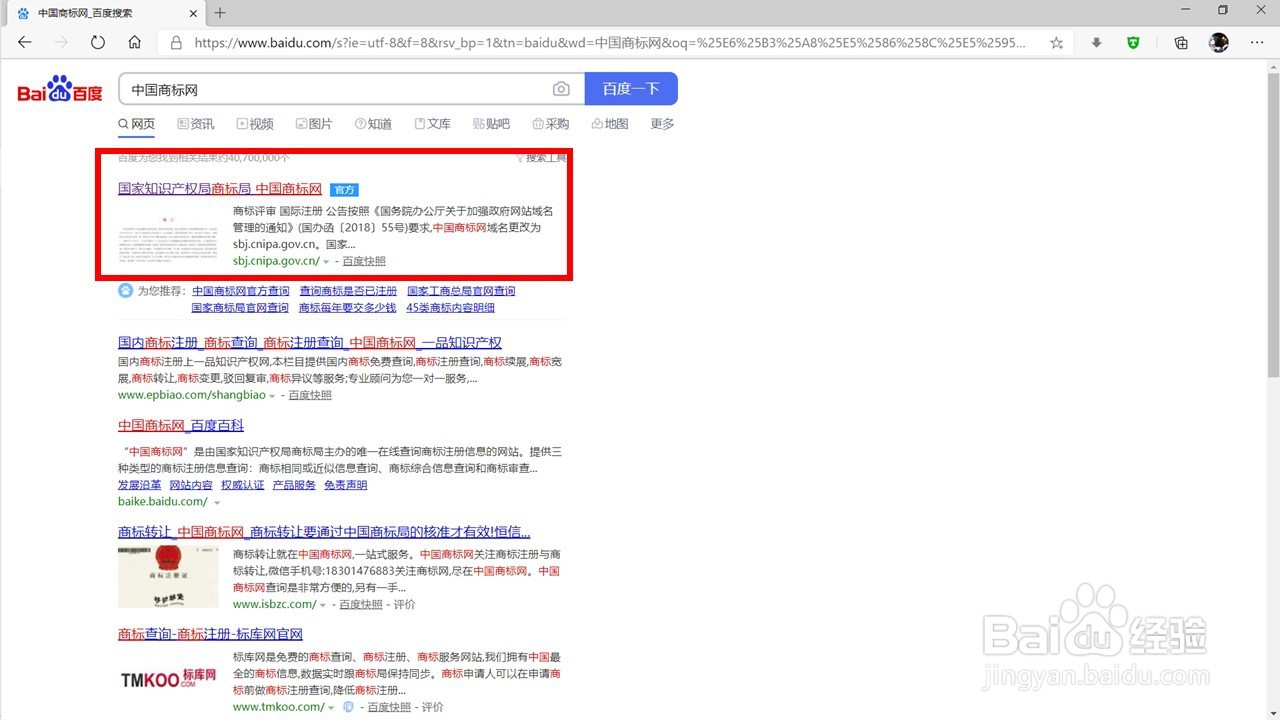Click 国家商标局官网查询 suggestion

[240, 308]
